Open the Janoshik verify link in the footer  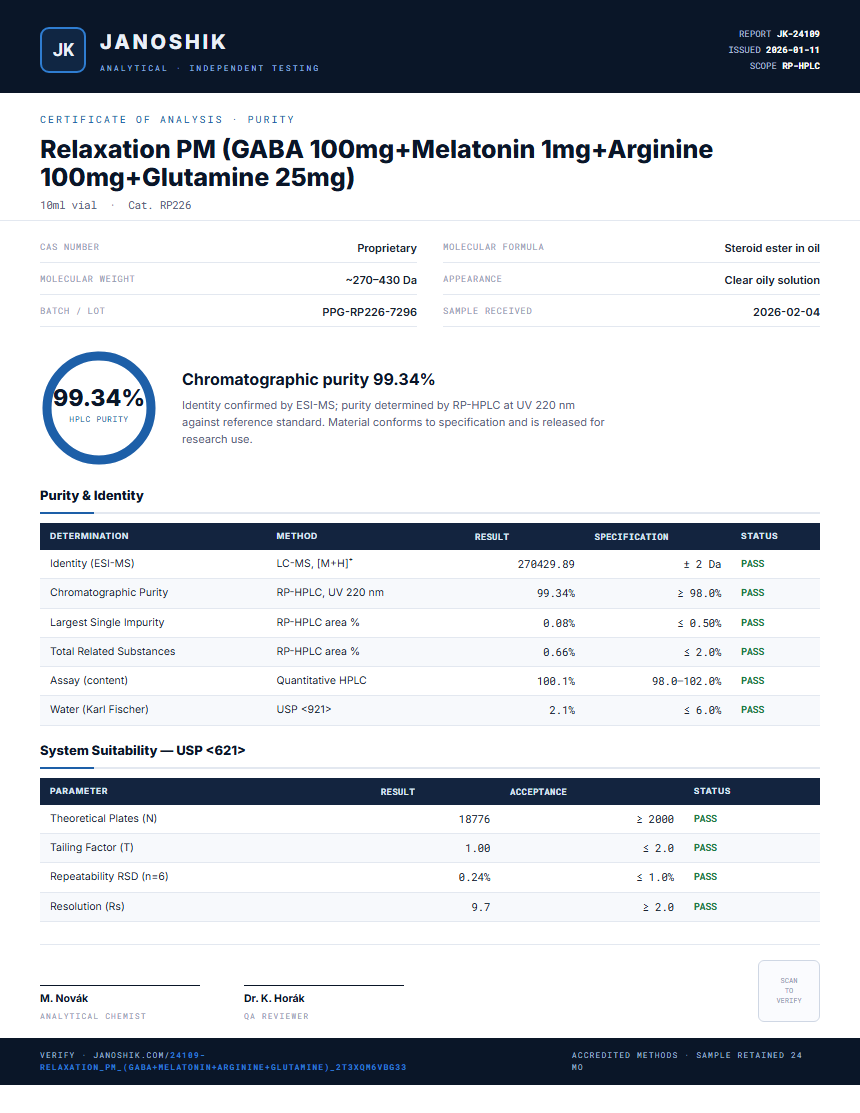pyautogui.click(x=223, y=1061)
